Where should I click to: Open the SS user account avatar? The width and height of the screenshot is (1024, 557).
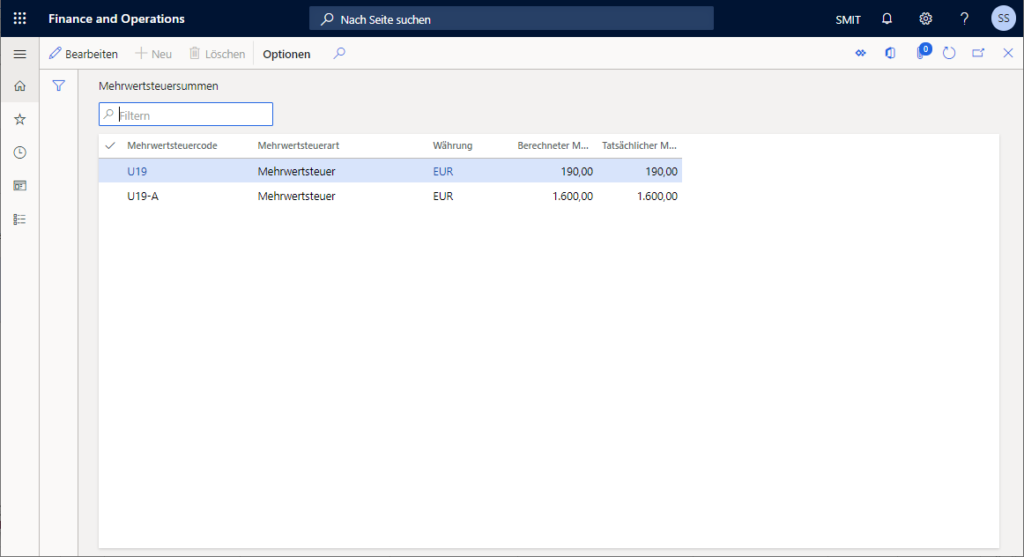tap(1003, 19)
